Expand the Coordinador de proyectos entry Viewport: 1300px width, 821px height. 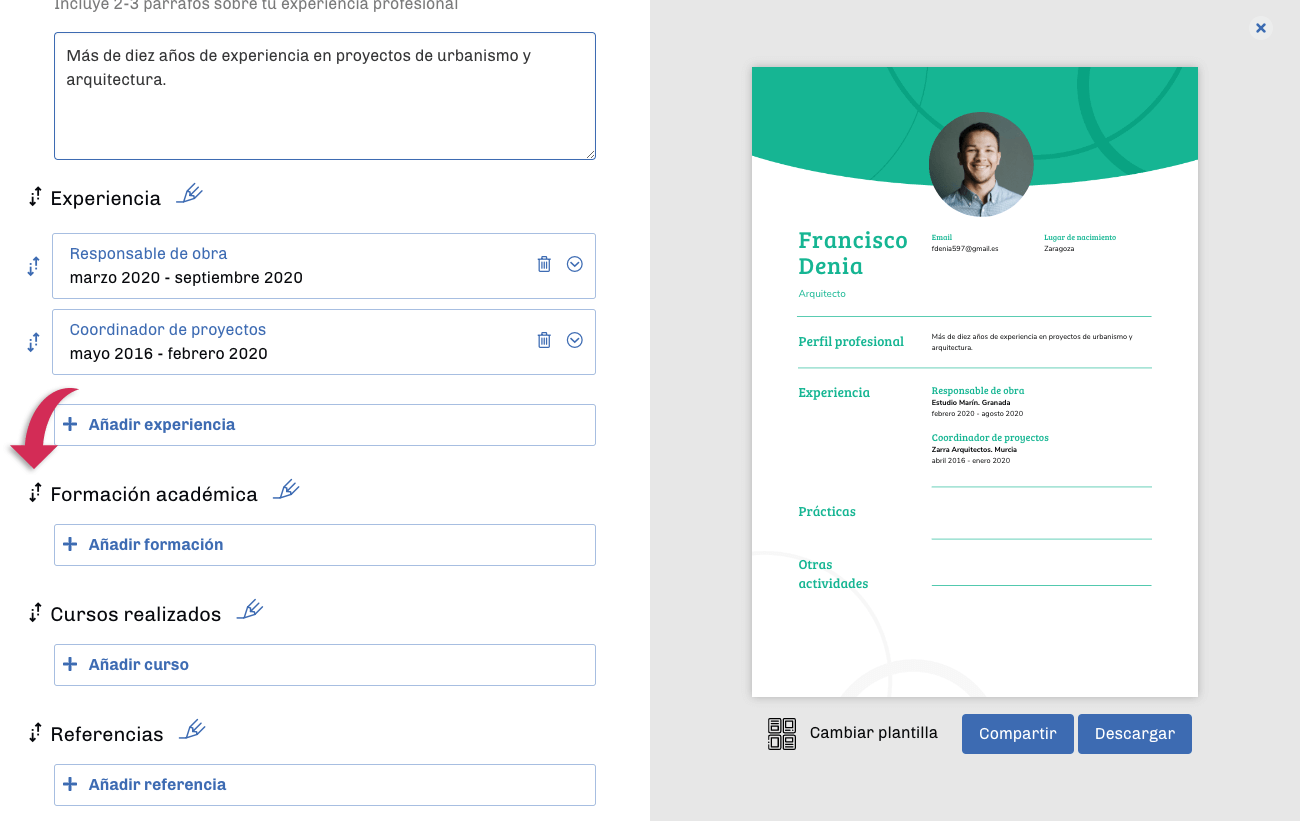coord(575,340)
